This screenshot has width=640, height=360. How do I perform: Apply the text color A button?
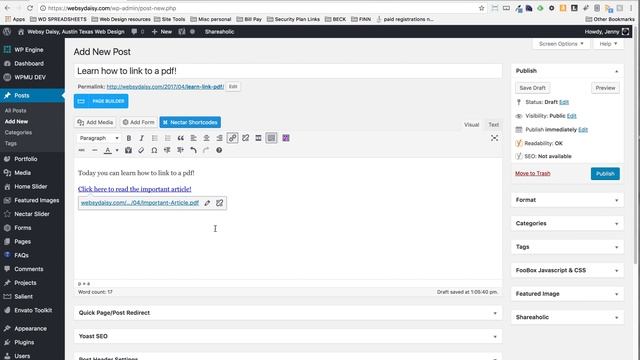tap(108, 150)
